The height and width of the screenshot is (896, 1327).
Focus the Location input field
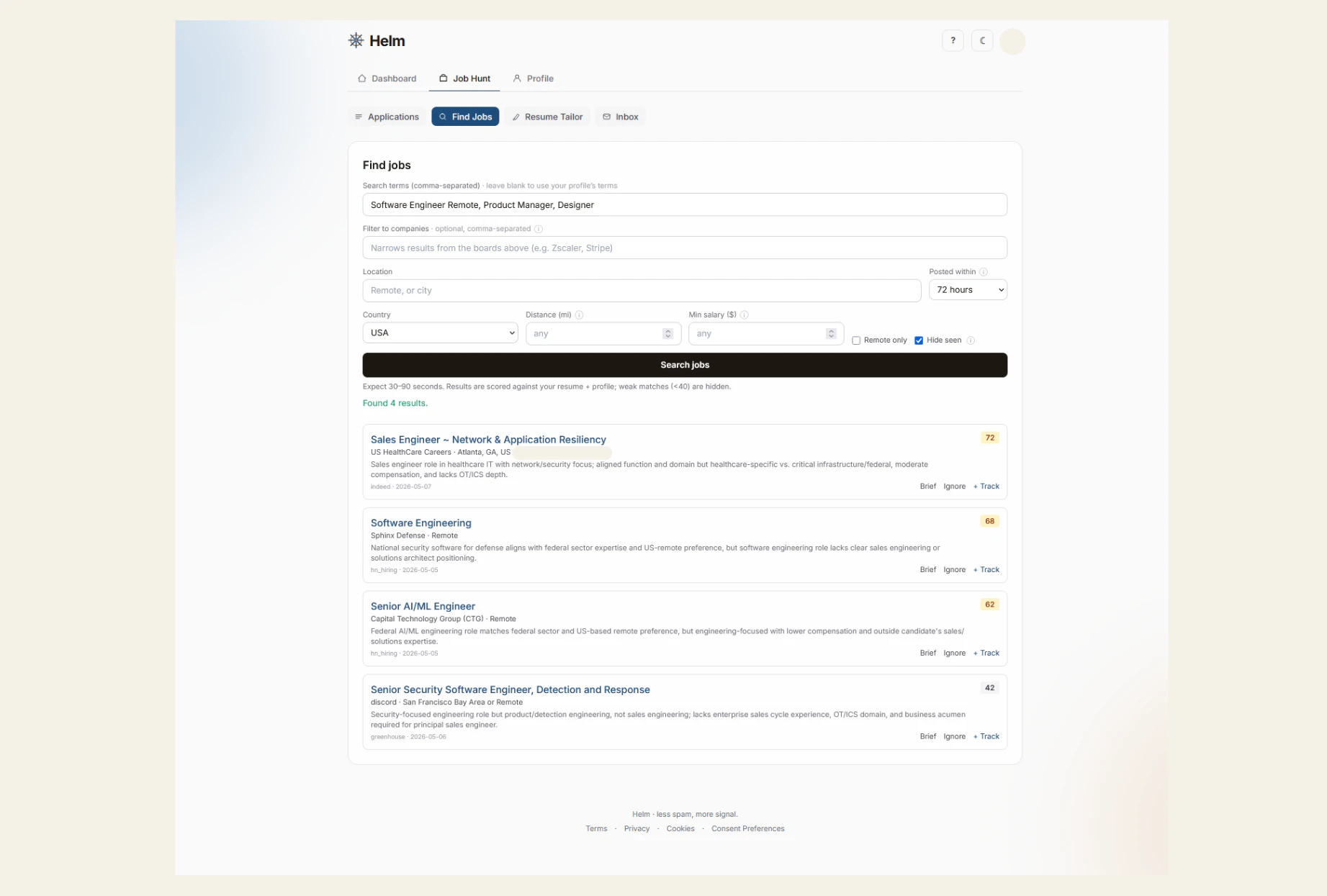[642, 290]
